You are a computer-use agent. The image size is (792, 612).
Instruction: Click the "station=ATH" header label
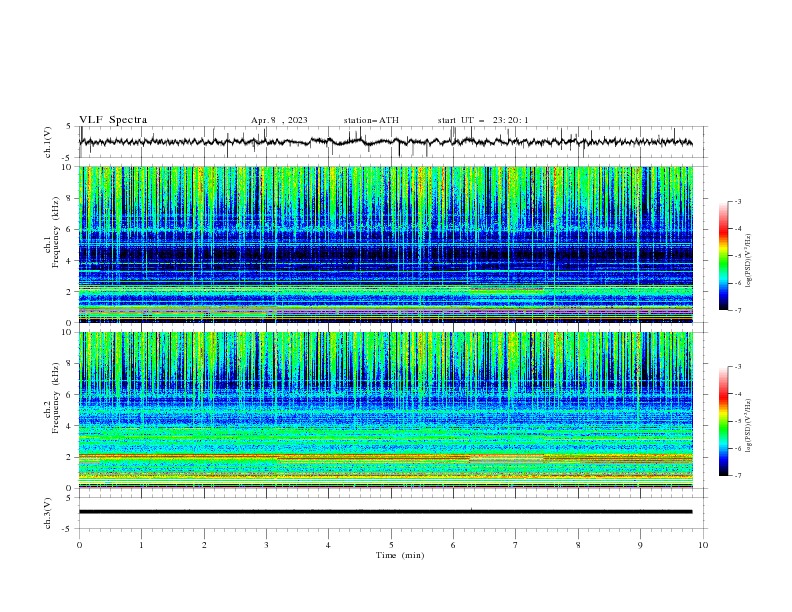pos(371,120)
